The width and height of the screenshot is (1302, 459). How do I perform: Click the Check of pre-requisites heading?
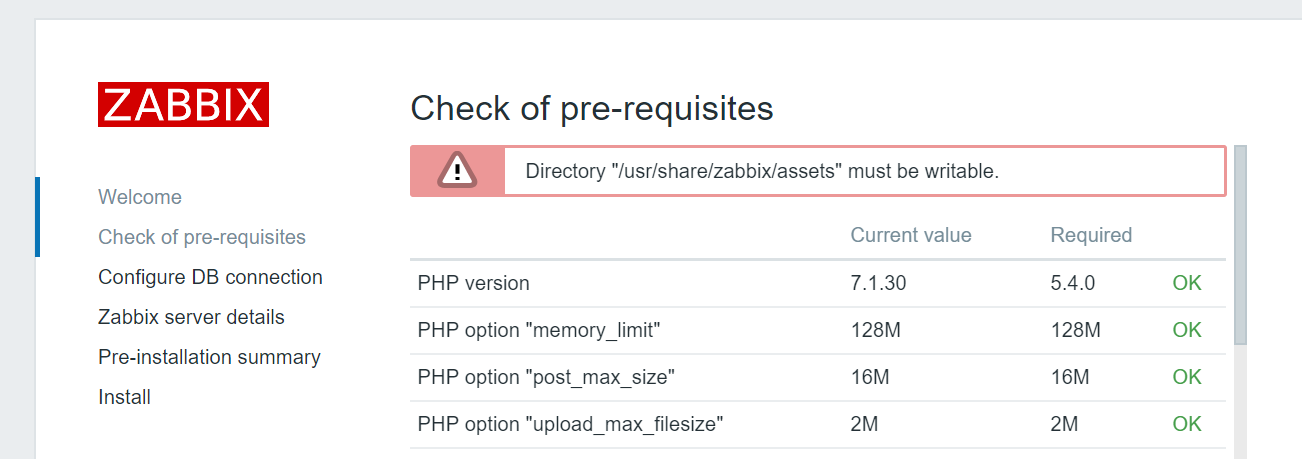[592, 107]
